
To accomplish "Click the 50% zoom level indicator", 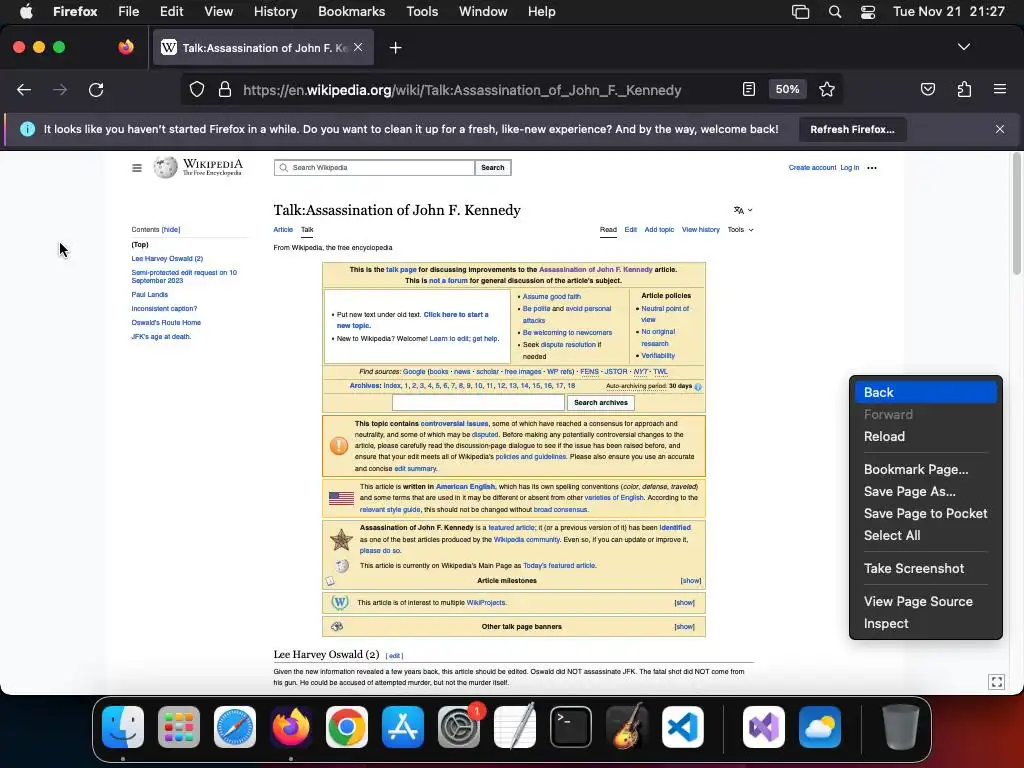I will (x=787, y=89).
